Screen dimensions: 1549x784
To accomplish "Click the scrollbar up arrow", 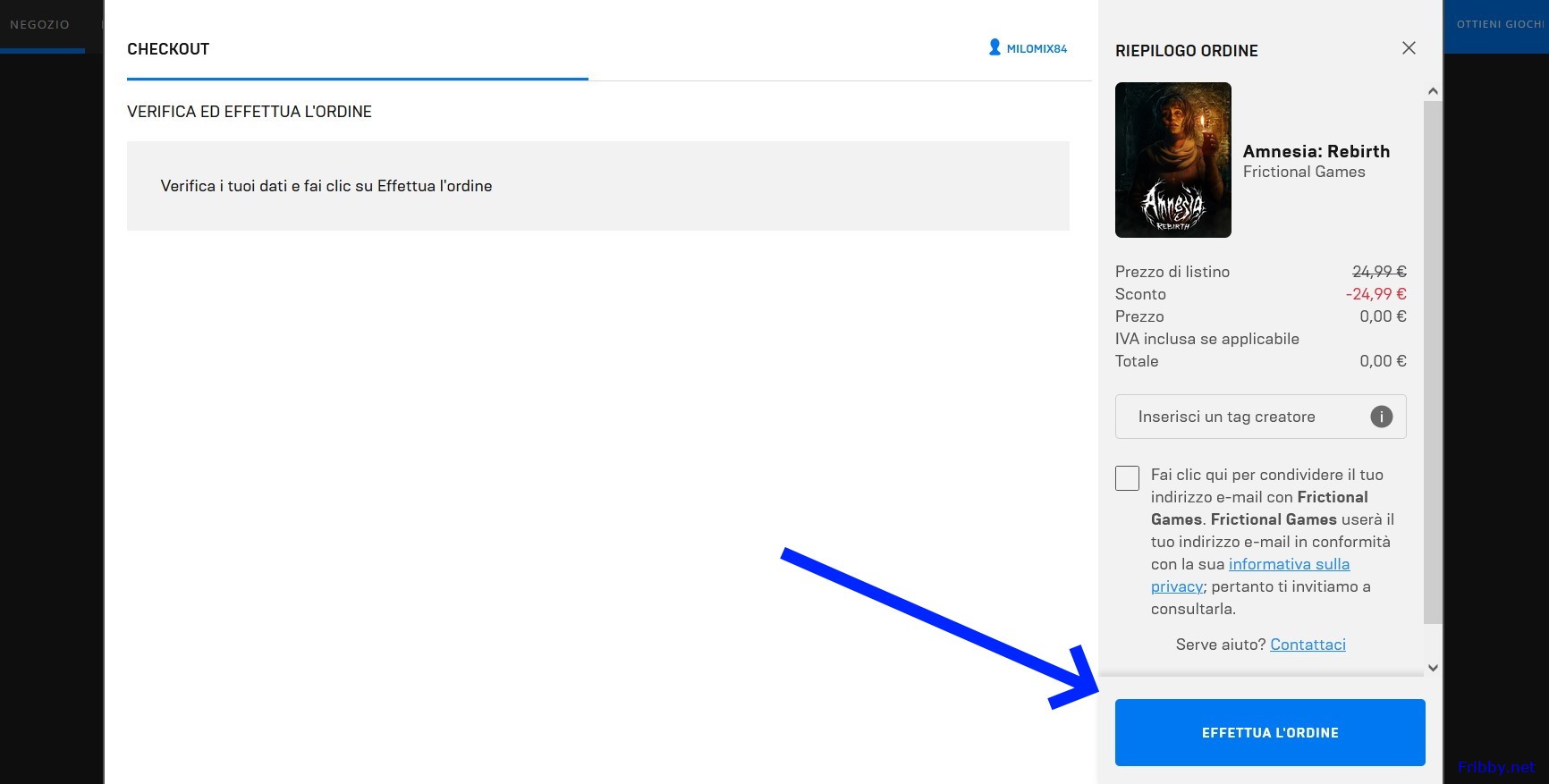I will tap(1433, 91).
